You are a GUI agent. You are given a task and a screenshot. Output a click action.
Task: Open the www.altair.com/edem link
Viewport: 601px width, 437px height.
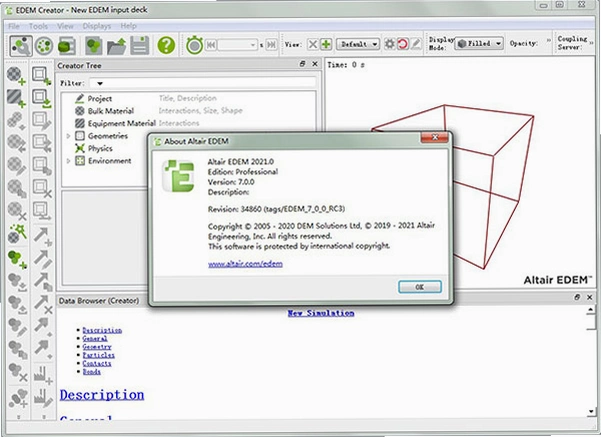tap(245, 264)
